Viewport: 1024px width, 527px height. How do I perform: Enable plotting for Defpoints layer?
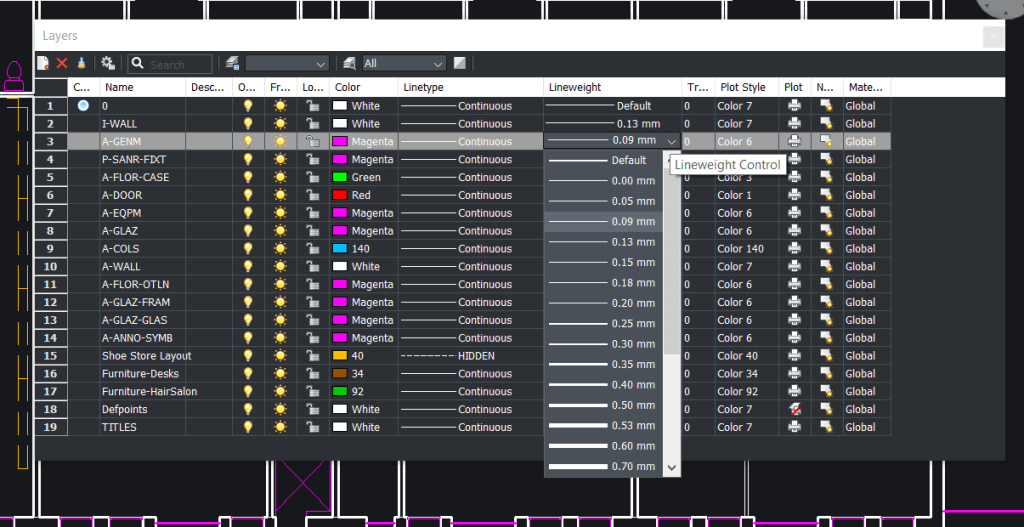pyautogui.click(x=794, y=409)
